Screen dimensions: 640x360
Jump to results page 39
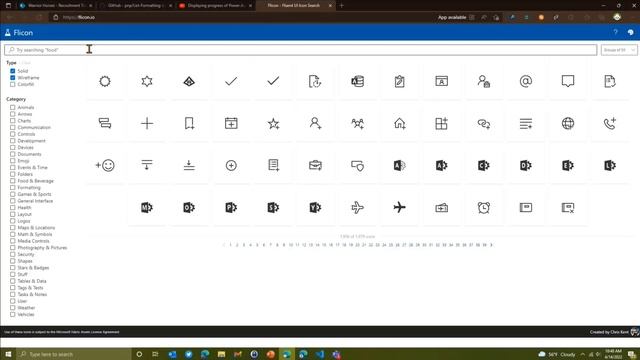coord(484,245)
